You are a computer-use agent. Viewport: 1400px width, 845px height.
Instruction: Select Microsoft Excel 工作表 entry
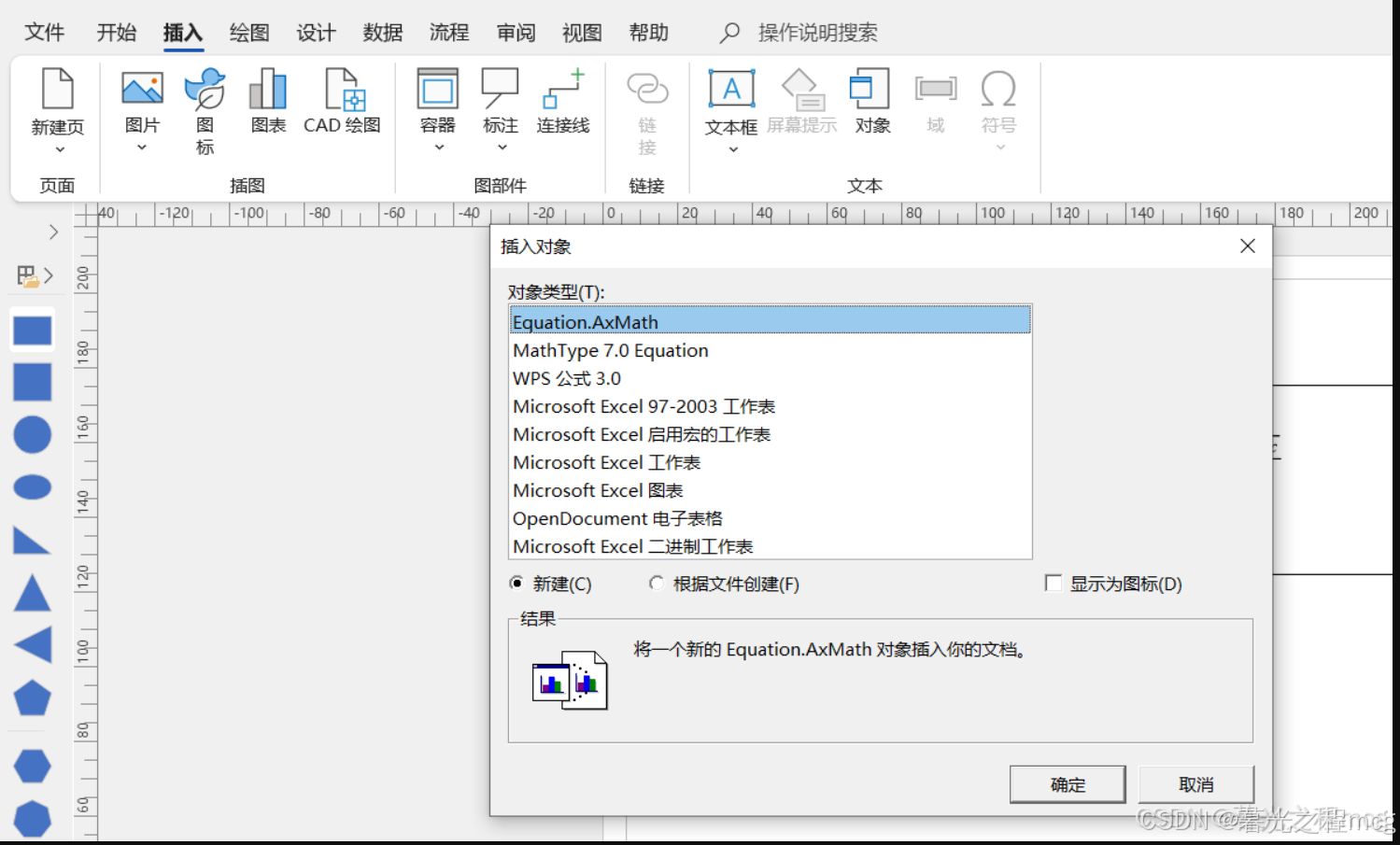click(x=771, y=462)
